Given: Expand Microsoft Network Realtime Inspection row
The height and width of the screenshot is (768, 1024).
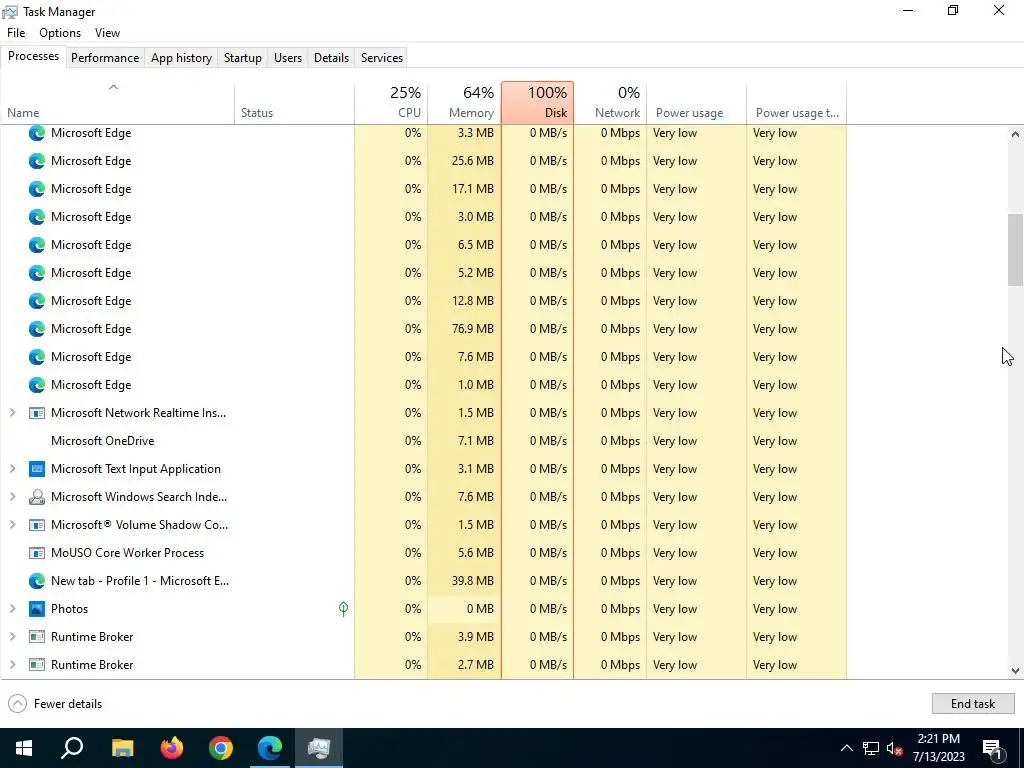Looking at the screenshot, I should point(12,413).
